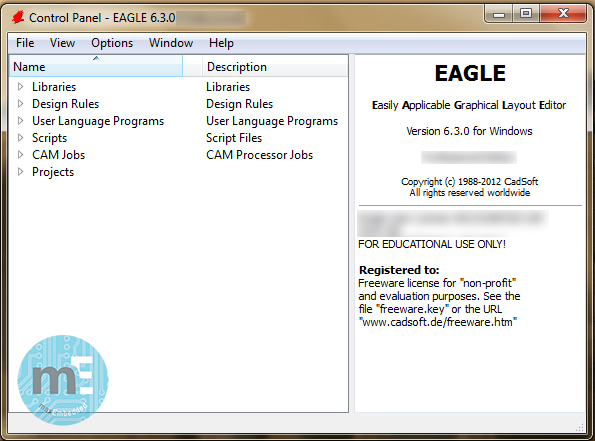Click 'Libraries' in the Description column
Viewport: 595px width, 441px height.
[x=228, y=87]
